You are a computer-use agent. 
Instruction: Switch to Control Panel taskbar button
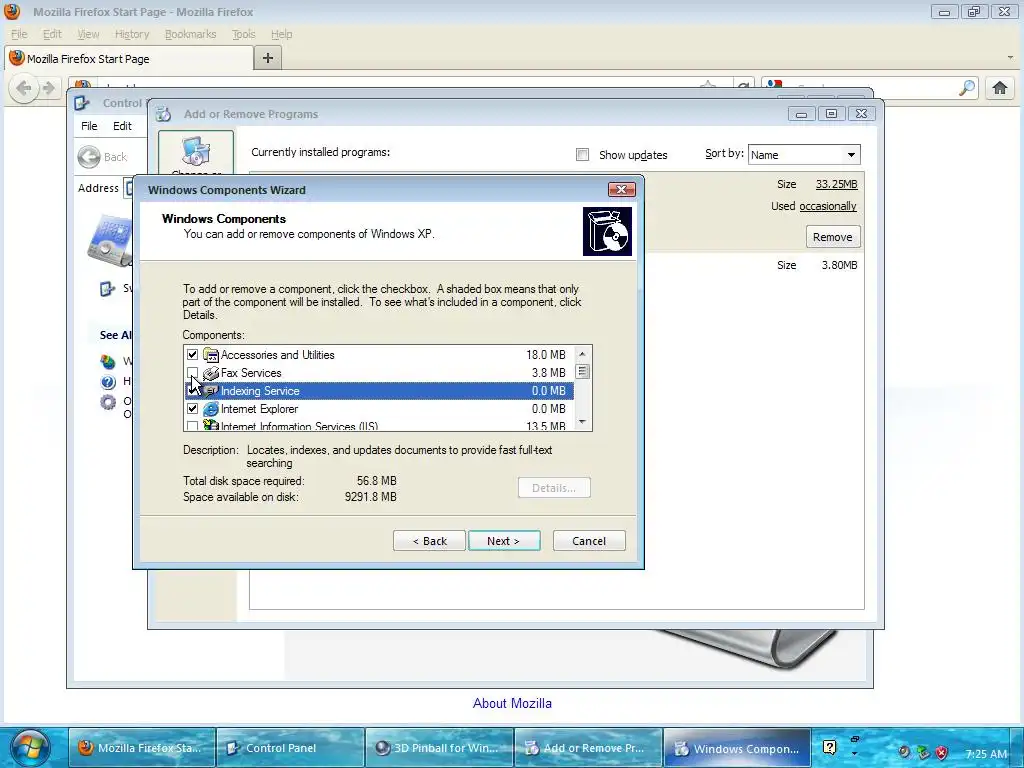[x=289, y=748]
